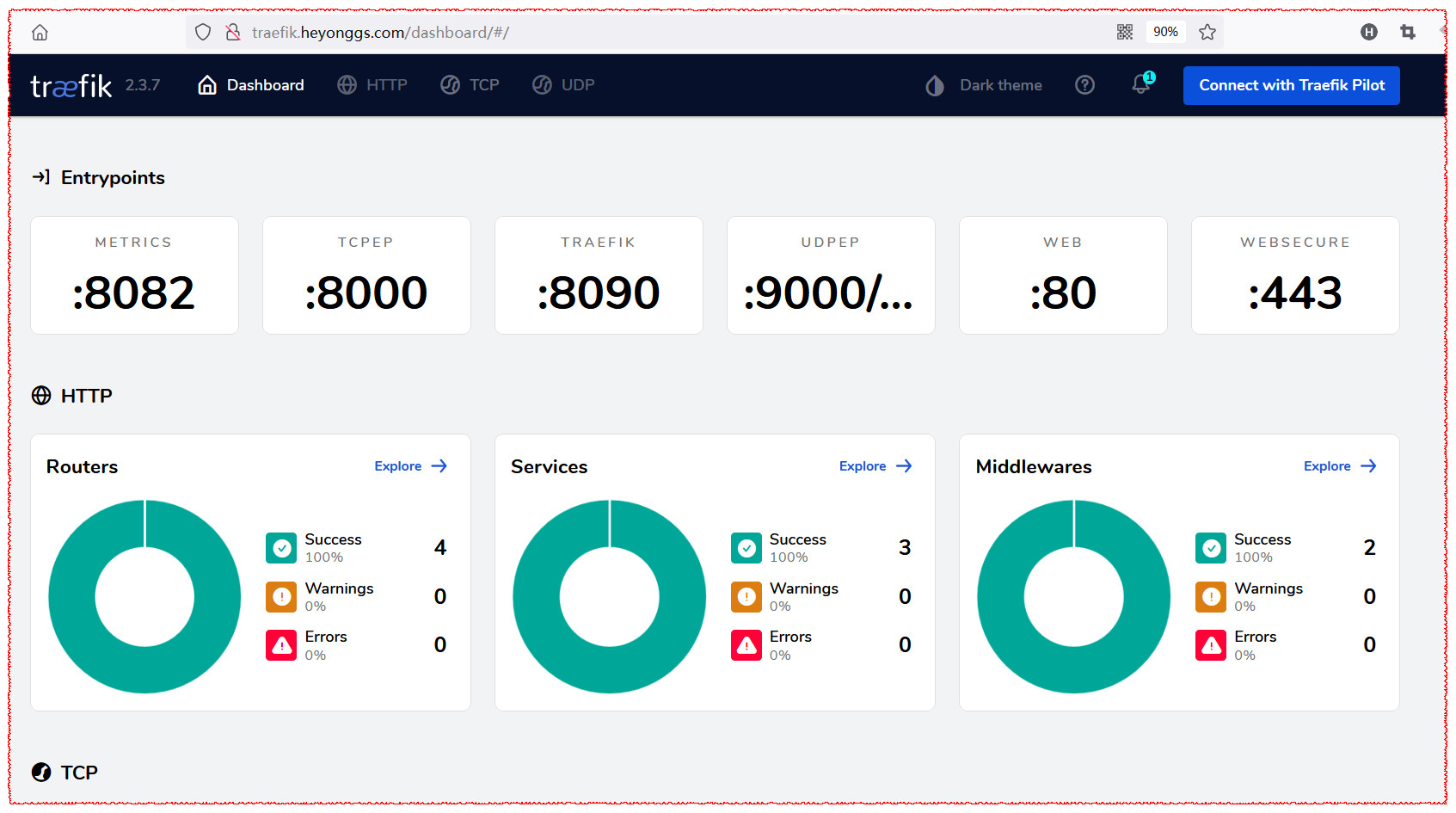
Task: Click the Middlewares Warnings orange icon
Action: pos(1211,597)
